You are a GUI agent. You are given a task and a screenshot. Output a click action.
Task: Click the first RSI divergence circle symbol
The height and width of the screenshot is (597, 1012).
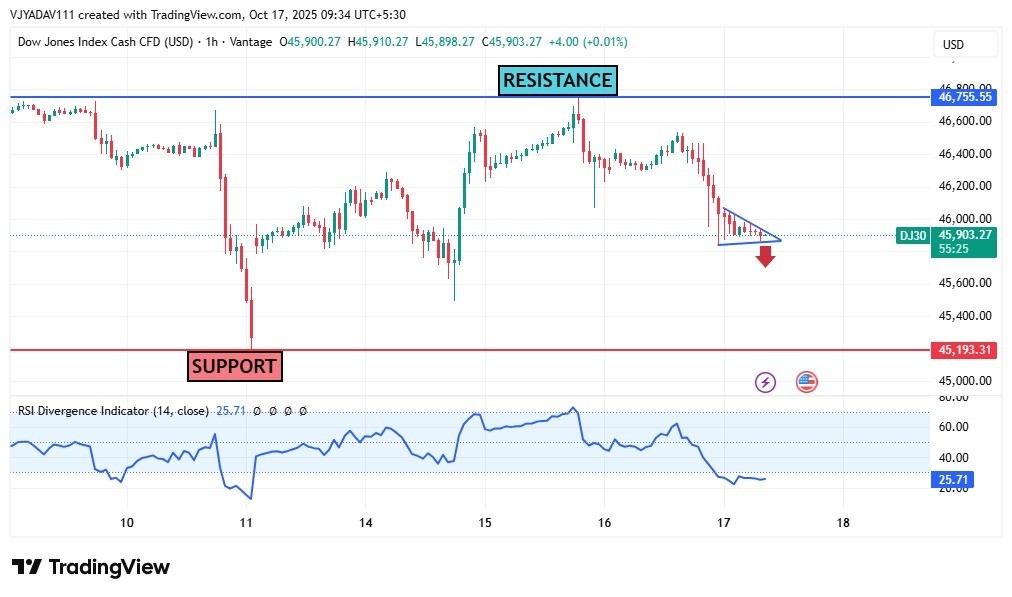(257, 411)
